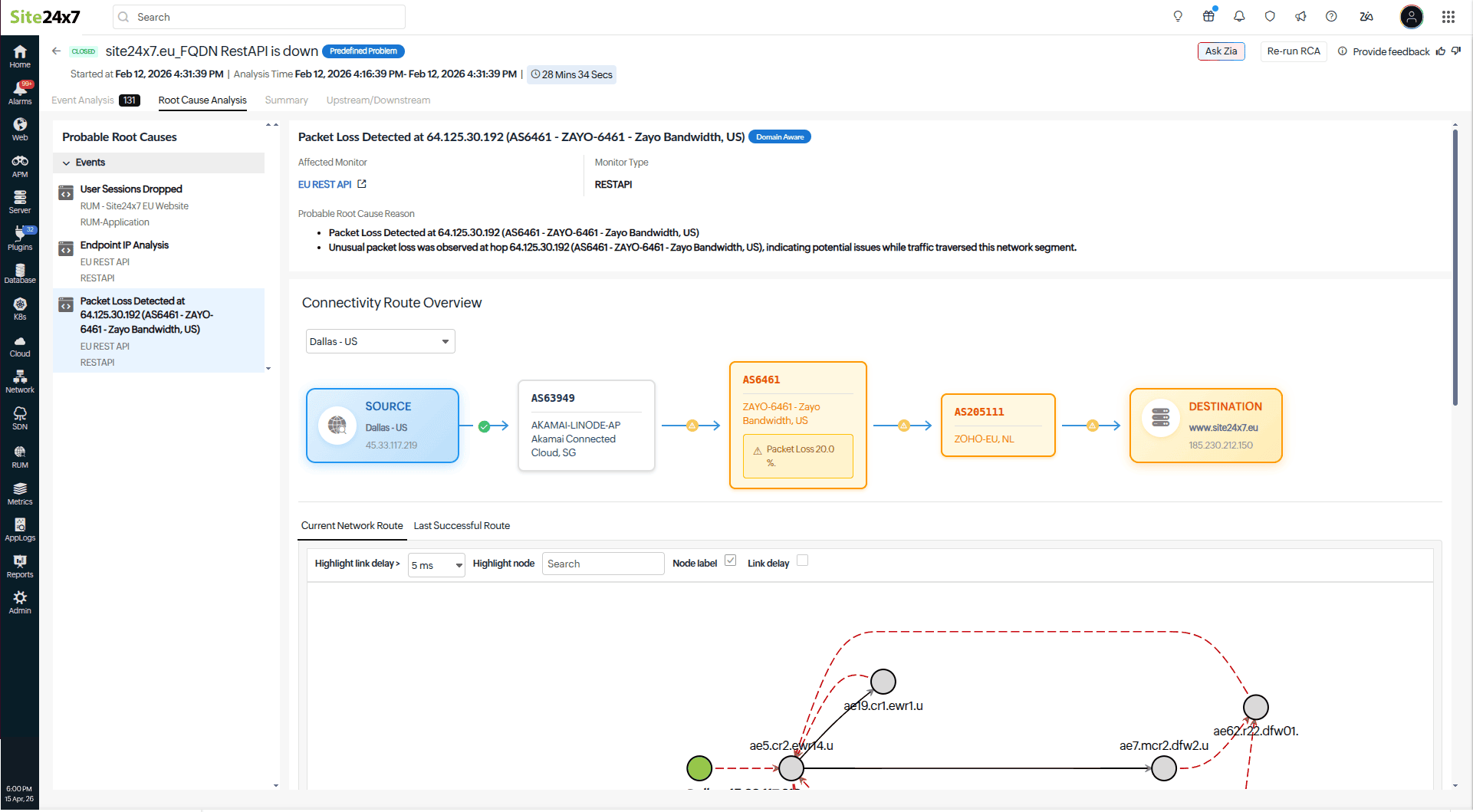1473x812 pixels.
Task: Select User Sessions Dropped event
Action: (x=159, y=205)
